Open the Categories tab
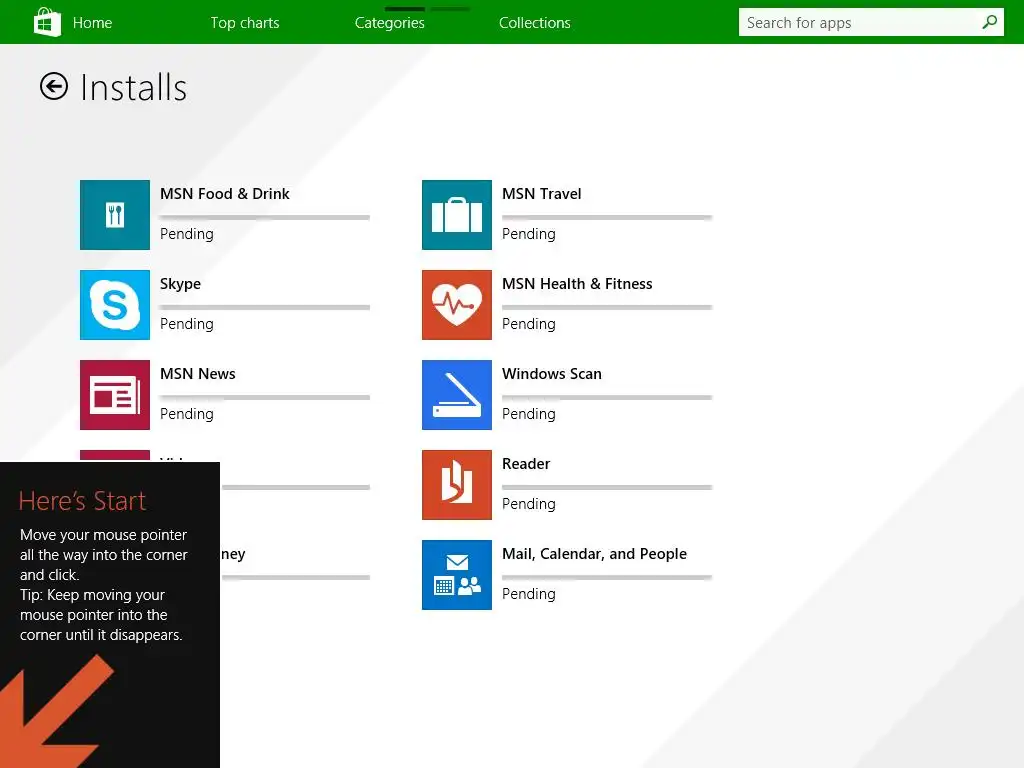This screenshot has width=1024, height=768. pyautogui.click(x=389, y=23)
